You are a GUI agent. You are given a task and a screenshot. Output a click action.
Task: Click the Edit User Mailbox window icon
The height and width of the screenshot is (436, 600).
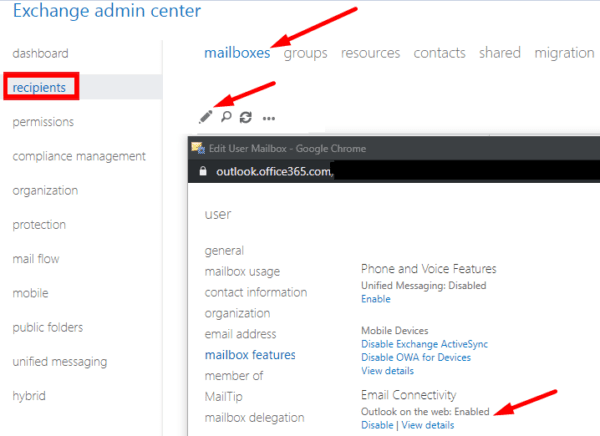198,148
